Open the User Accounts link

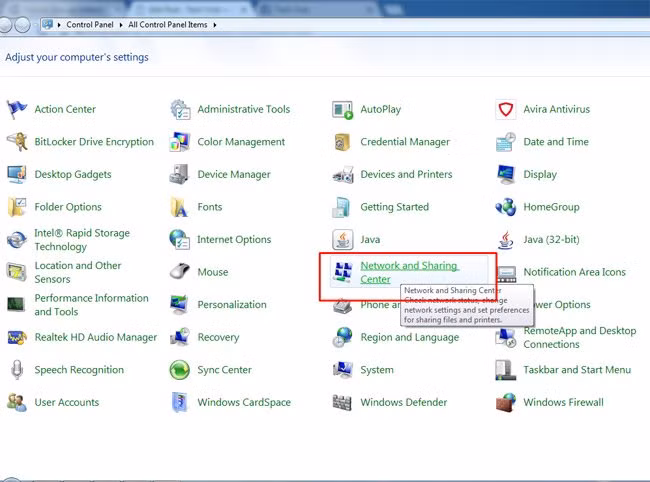(x=67, y=402)
